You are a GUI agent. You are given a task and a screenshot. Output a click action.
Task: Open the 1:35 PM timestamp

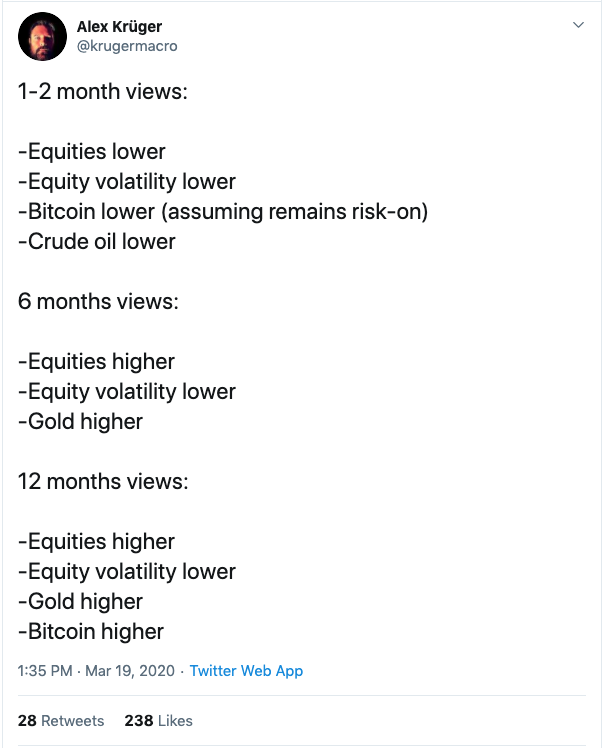[45, 671]
